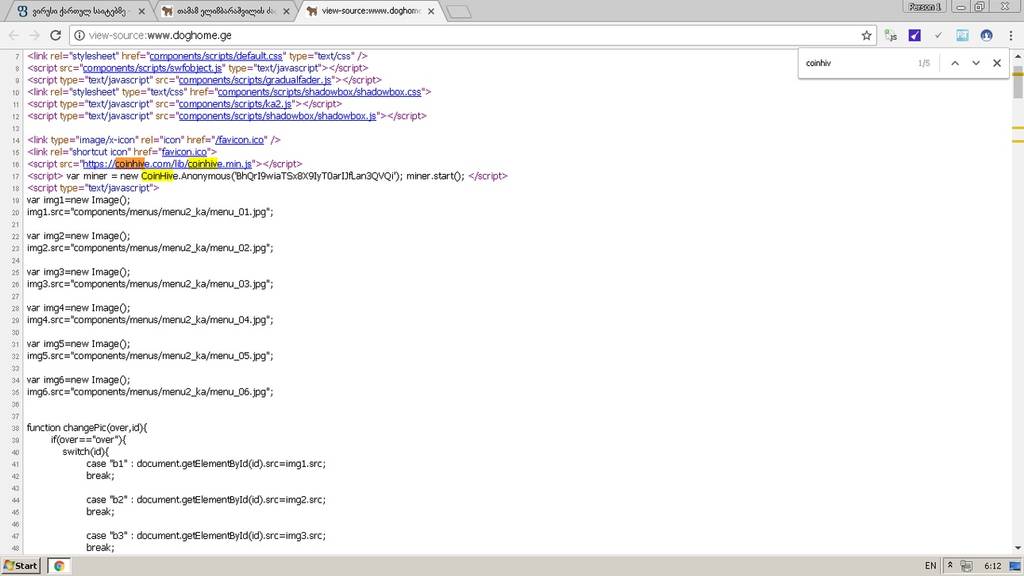Open the gray checkmark extension
Screen dimensions: 1024x576
tap(938, 35)
